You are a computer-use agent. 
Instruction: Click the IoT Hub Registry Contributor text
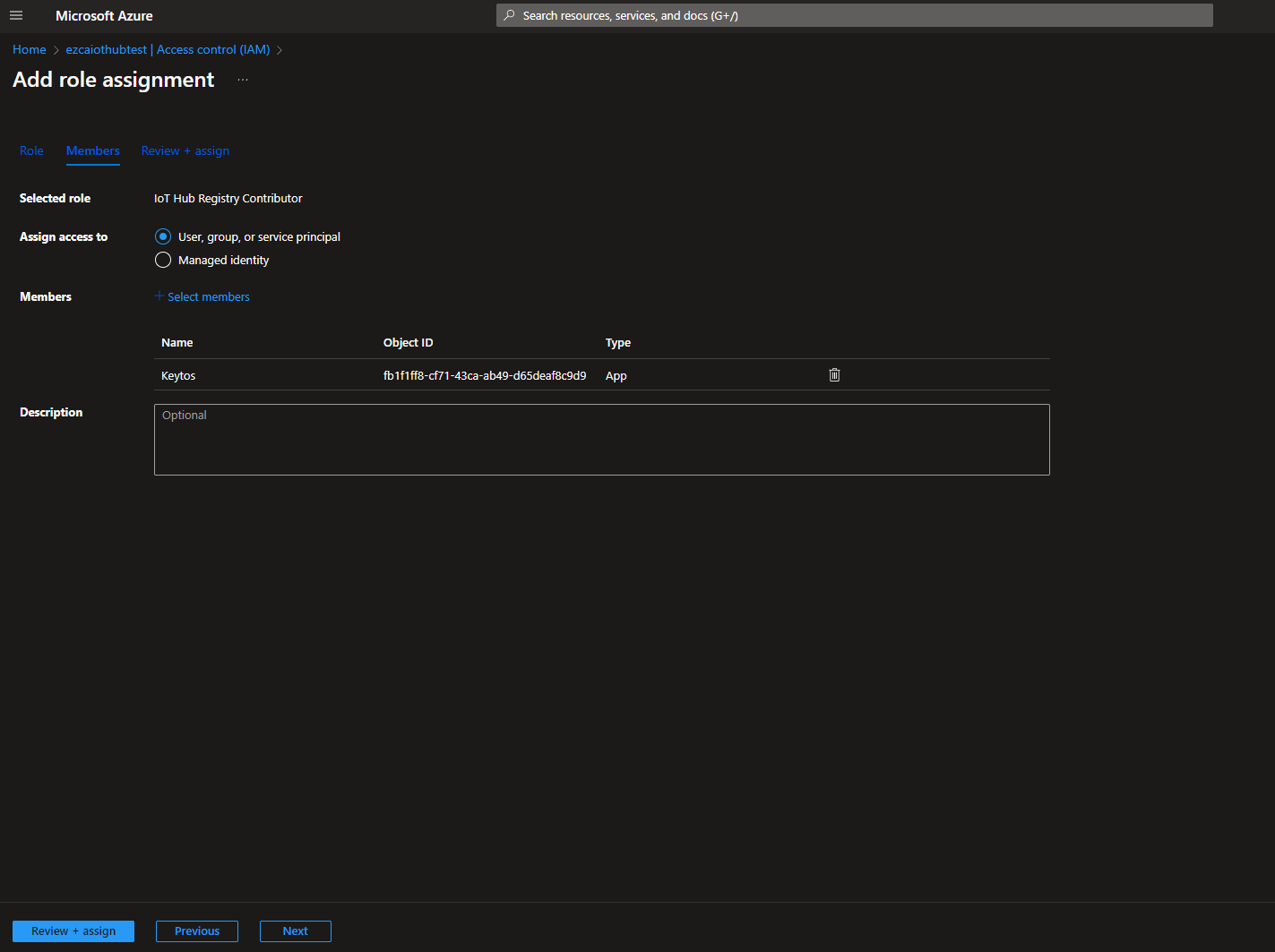pos(228,198)
